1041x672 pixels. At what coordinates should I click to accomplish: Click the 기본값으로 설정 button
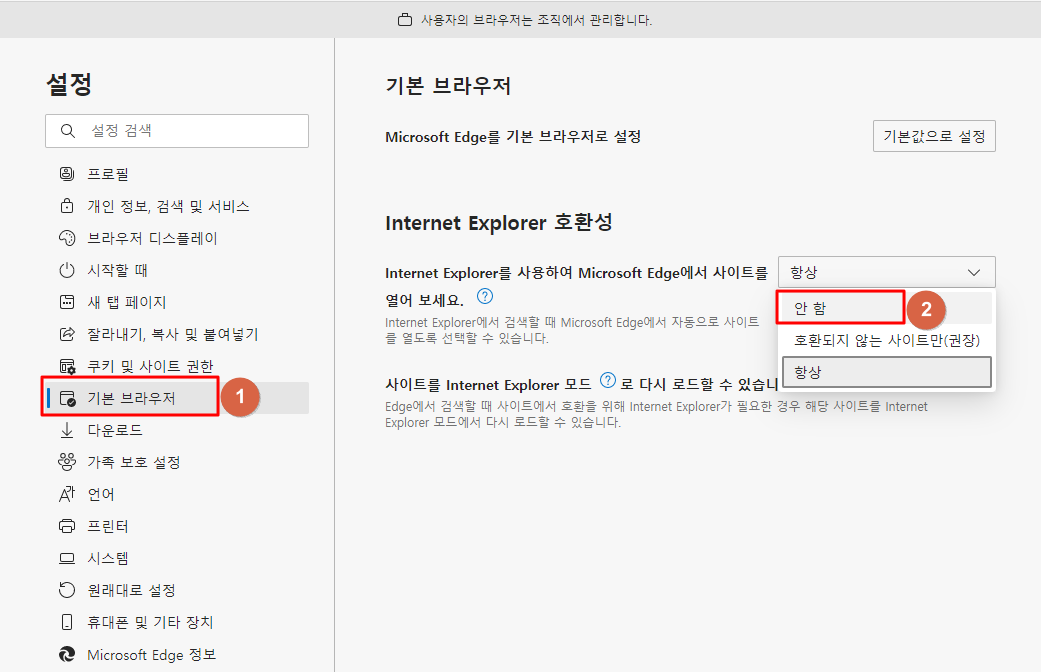(x=934, y=136)
